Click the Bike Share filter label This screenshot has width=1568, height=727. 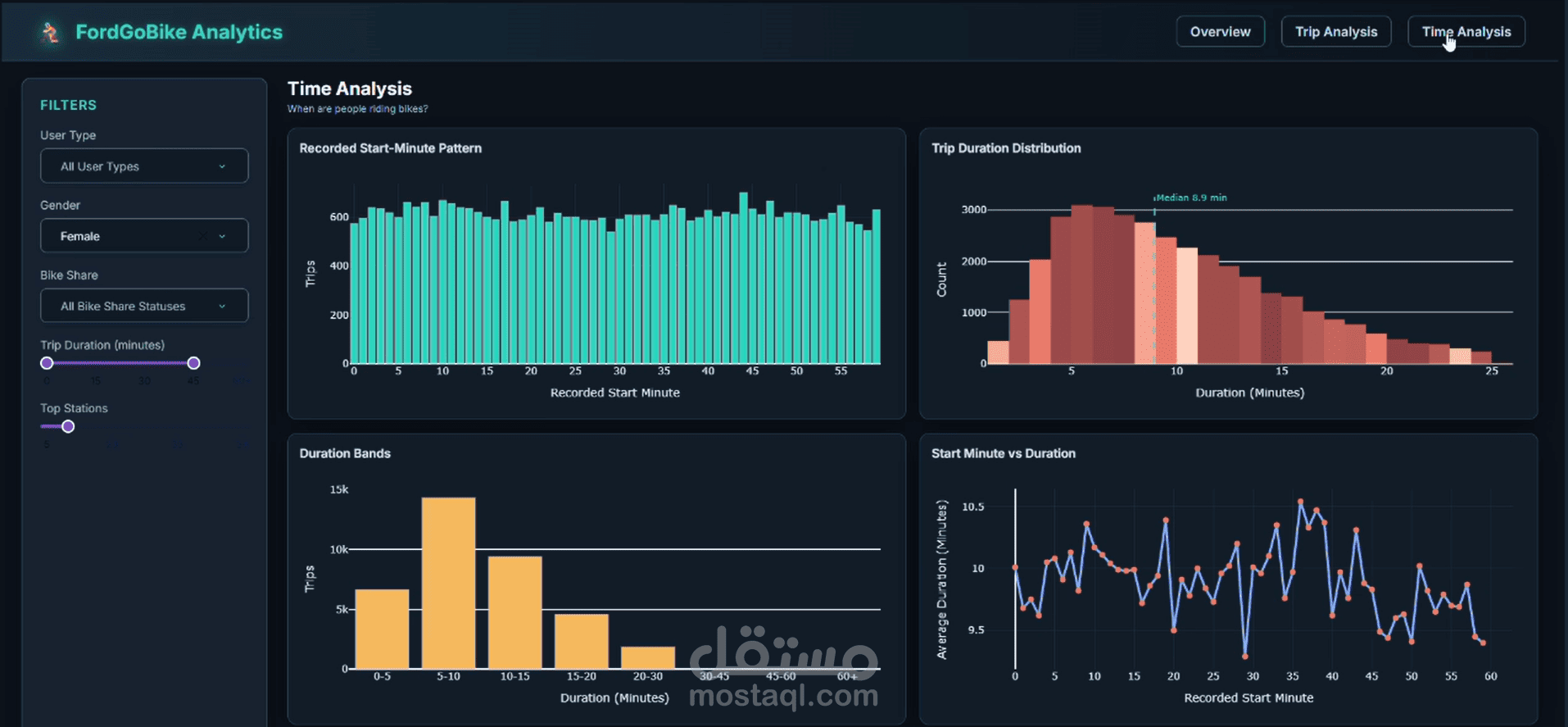pyautogui.click(x=69, y=275)
